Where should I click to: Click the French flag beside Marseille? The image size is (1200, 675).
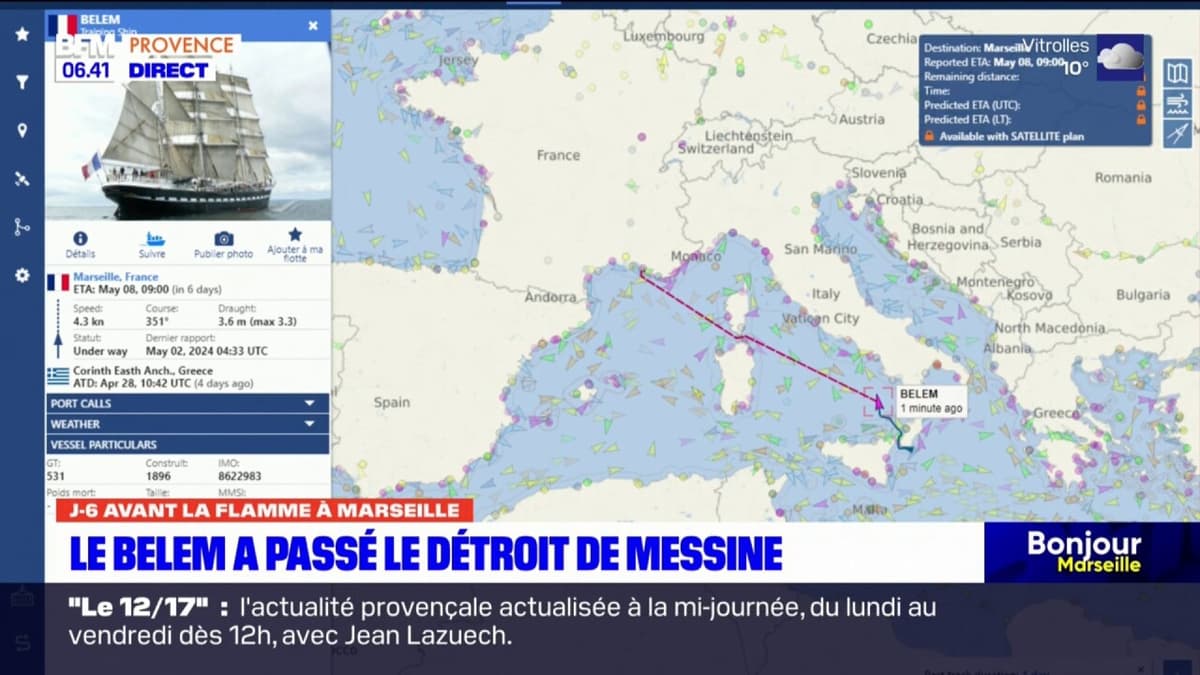tap(58, 282)
